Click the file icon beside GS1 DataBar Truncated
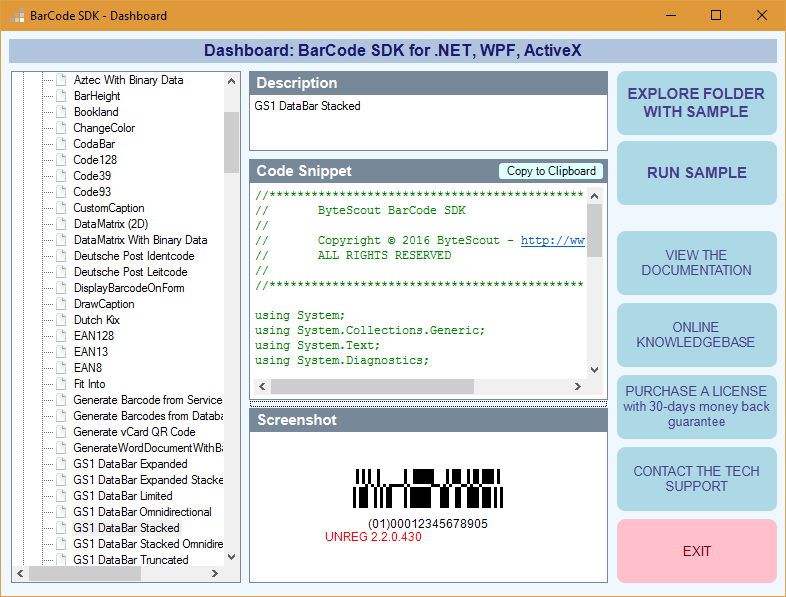This screenshot has width=786, height=597. click(x=61, y=559)
